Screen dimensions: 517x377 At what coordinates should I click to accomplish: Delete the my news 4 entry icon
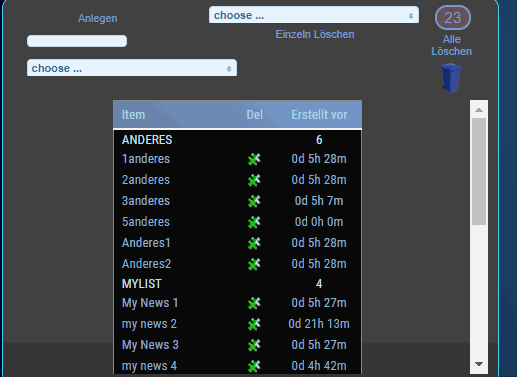click(x=254, y=366)
